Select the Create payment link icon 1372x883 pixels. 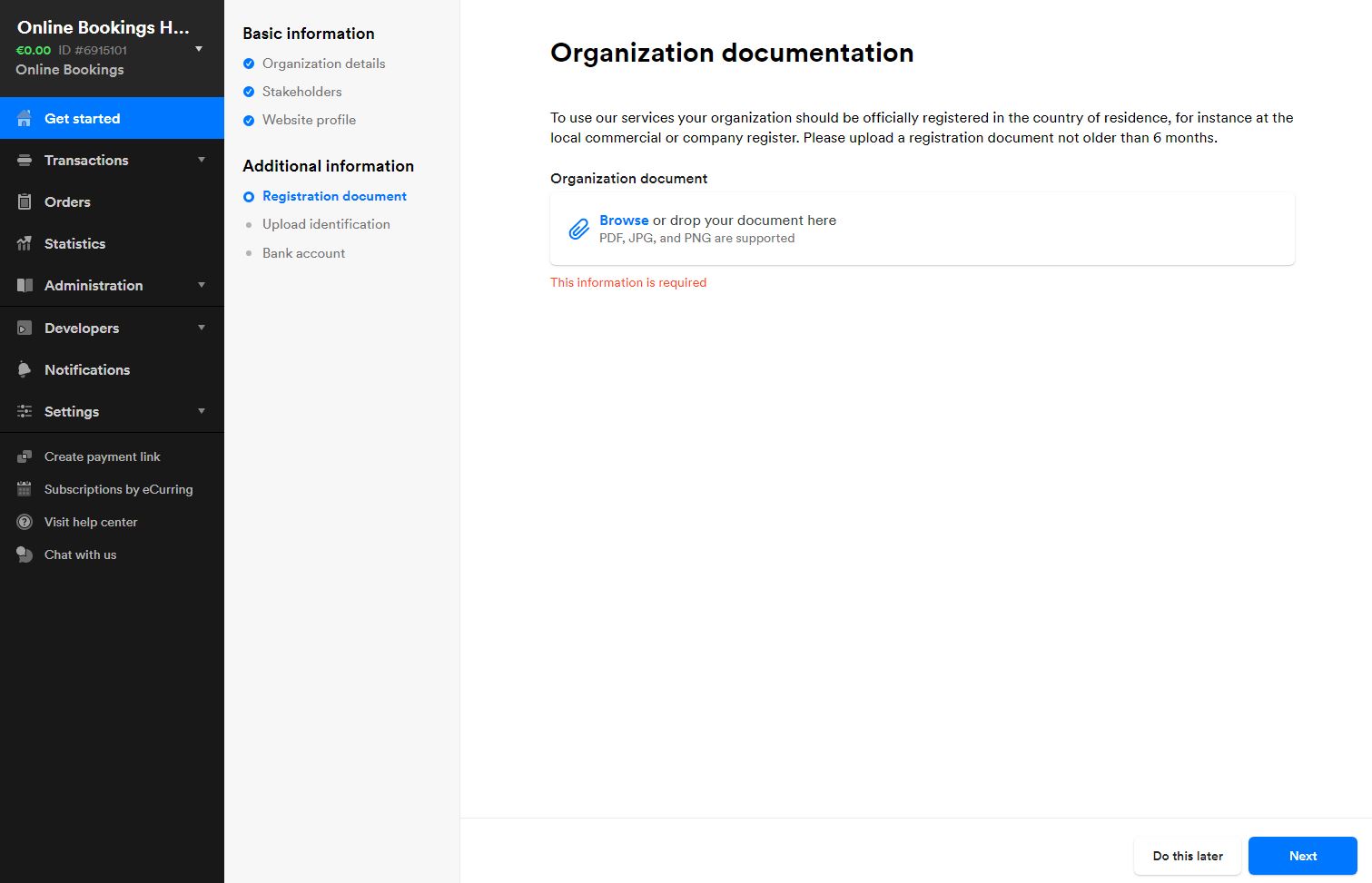[x=25, y=456]
